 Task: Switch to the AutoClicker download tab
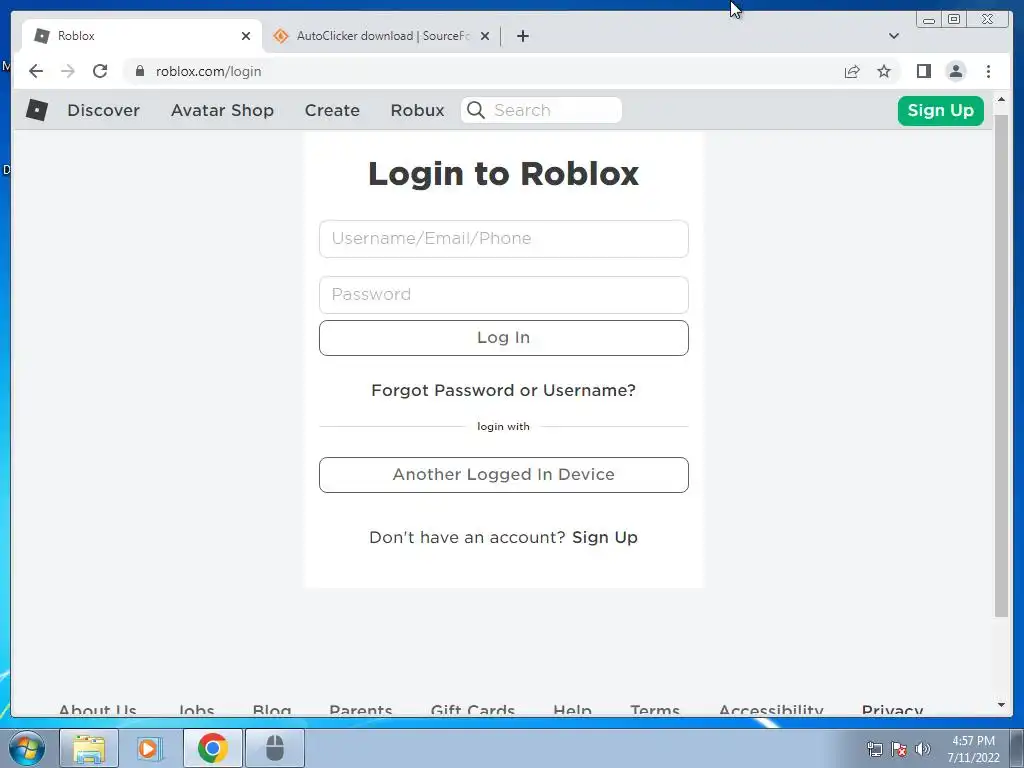click(x=381, y=36)
